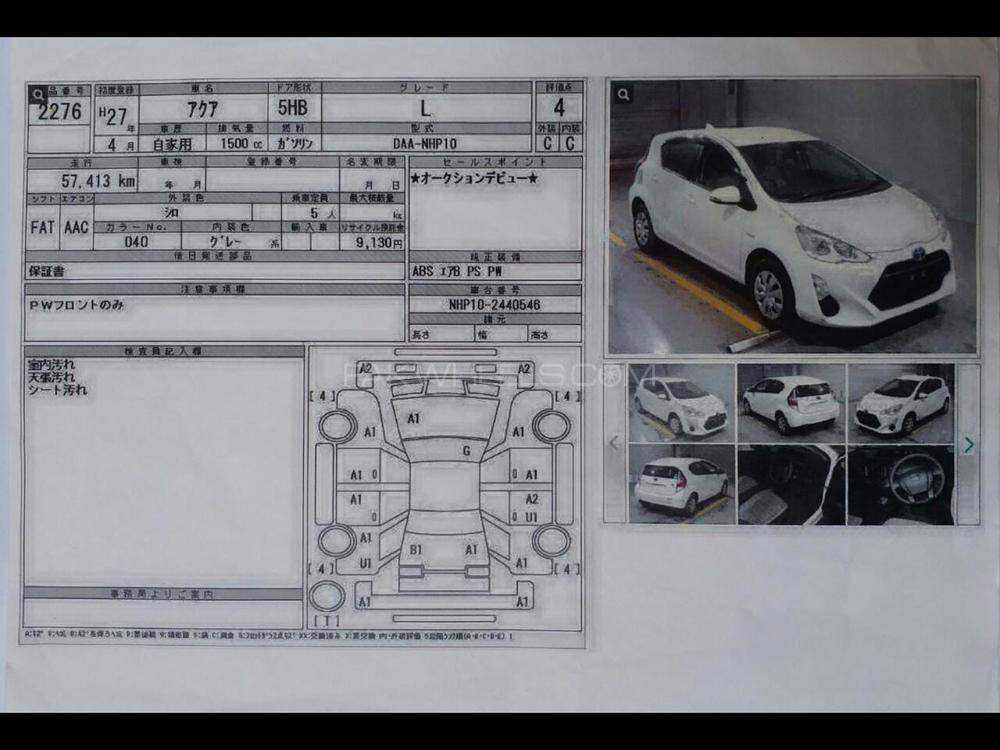Click the large white car main photo
Image resolution: width=1000 pixels, height=750 pixels.
[792, 217]
